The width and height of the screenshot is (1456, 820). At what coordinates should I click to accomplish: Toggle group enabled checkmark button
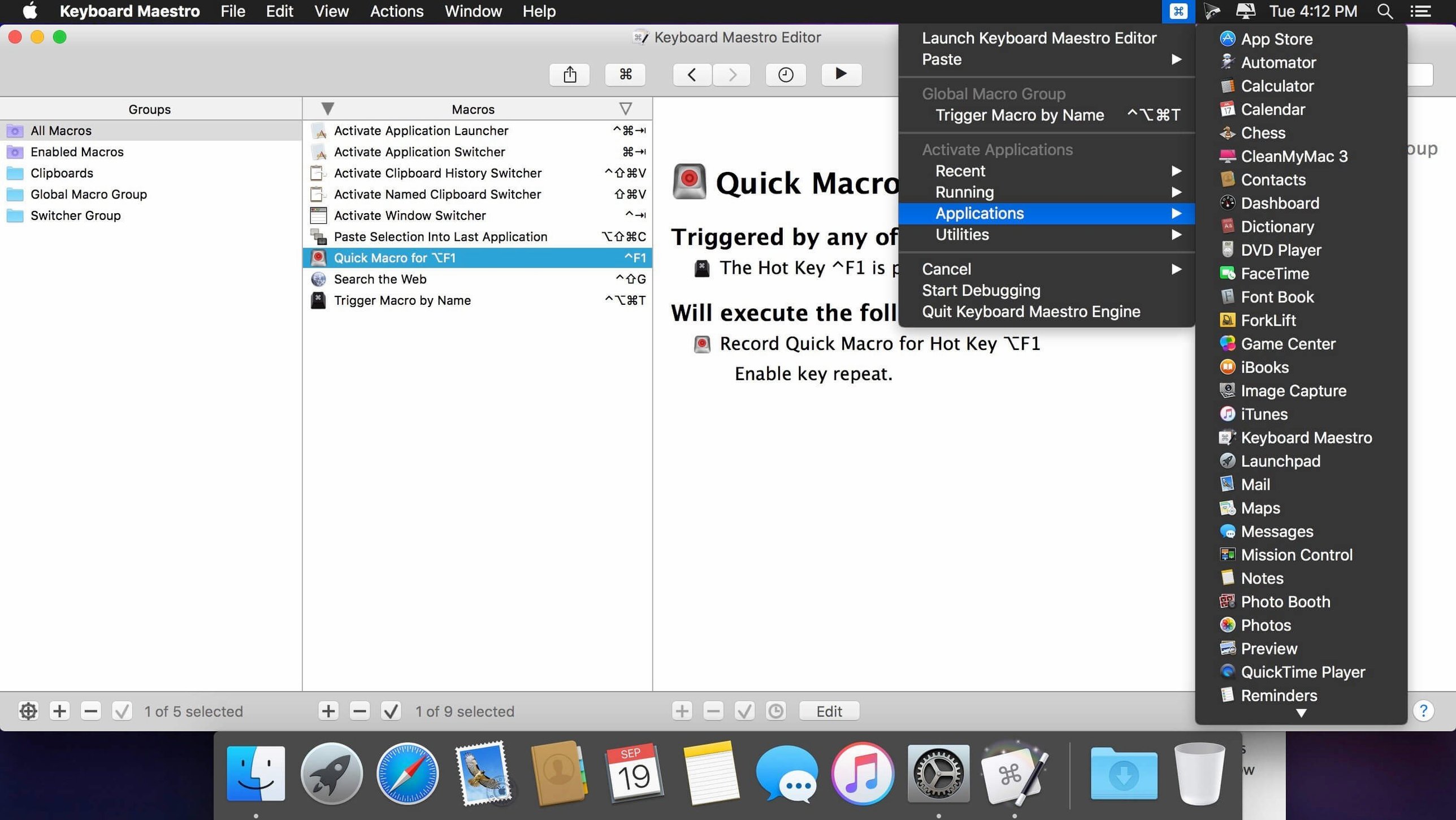(122, 711)
